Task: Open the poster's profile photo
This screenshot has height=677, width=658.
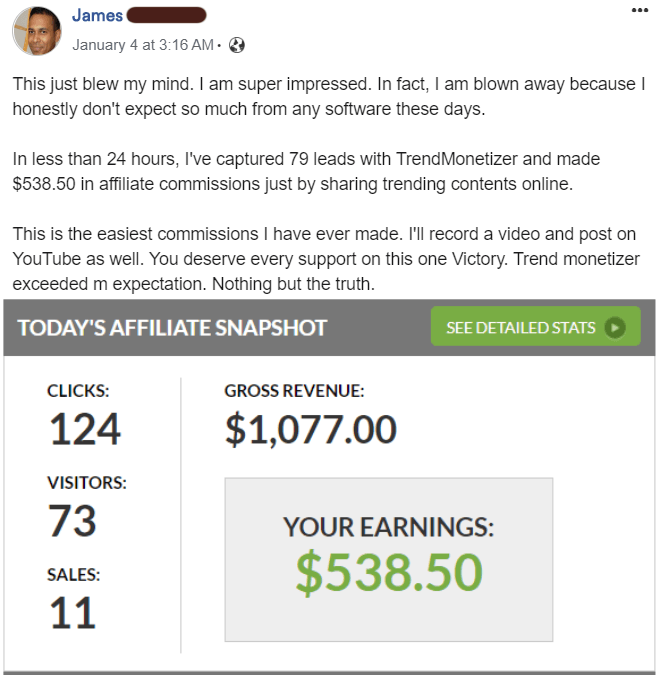Action: coord(36,32)
